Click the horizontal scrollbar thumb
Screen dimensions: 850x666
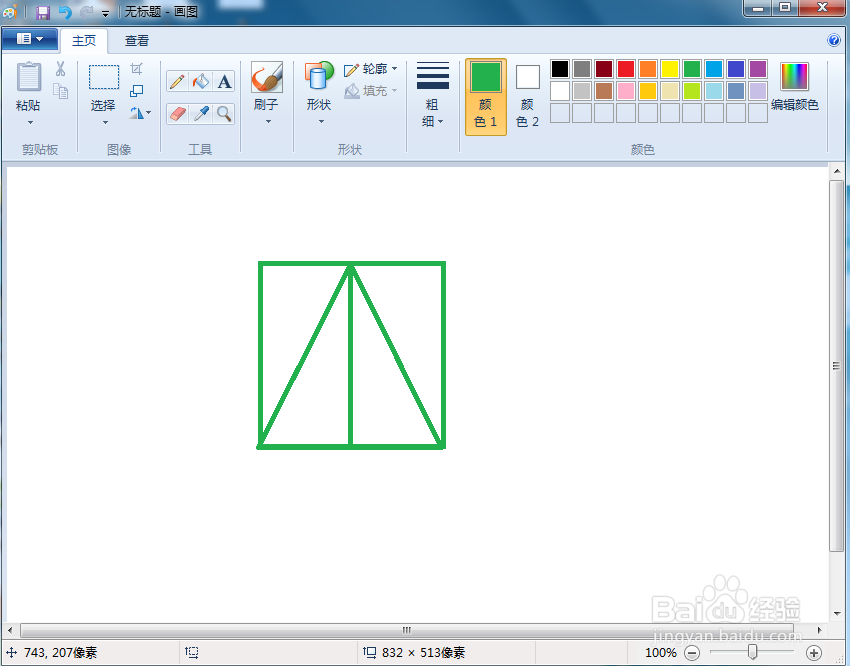click(407, 630)
